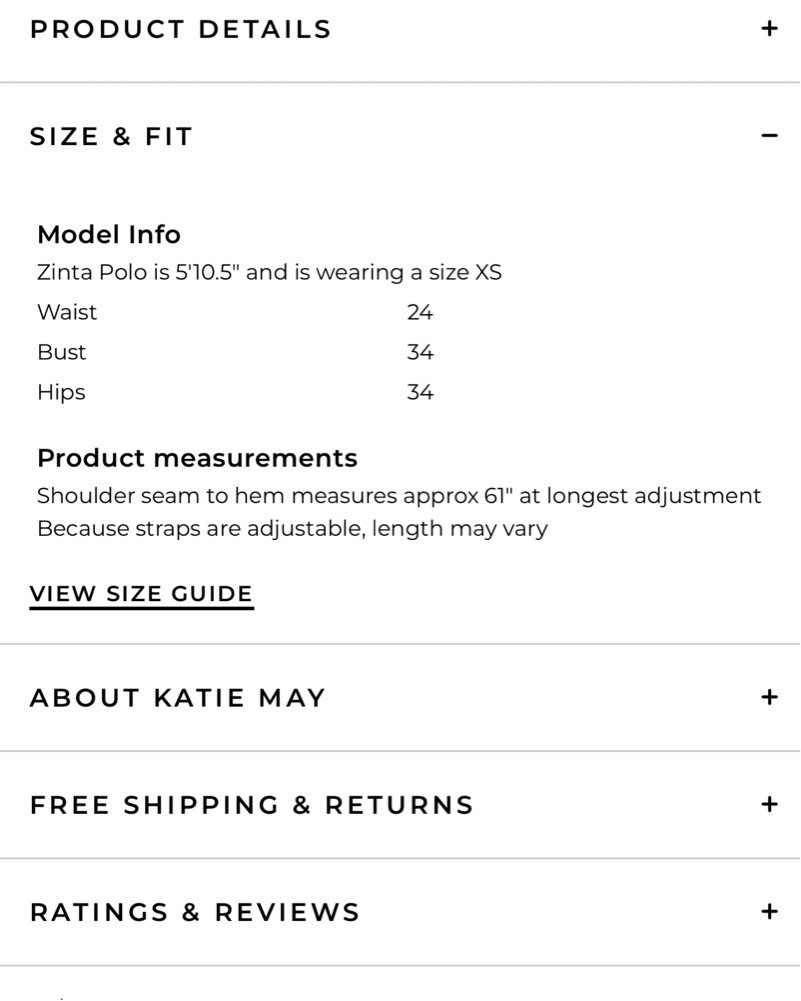801x1001 pixels.
Task: Tap the plus icon next to Ratings & Reviews
Action: [x=769, y=912]
